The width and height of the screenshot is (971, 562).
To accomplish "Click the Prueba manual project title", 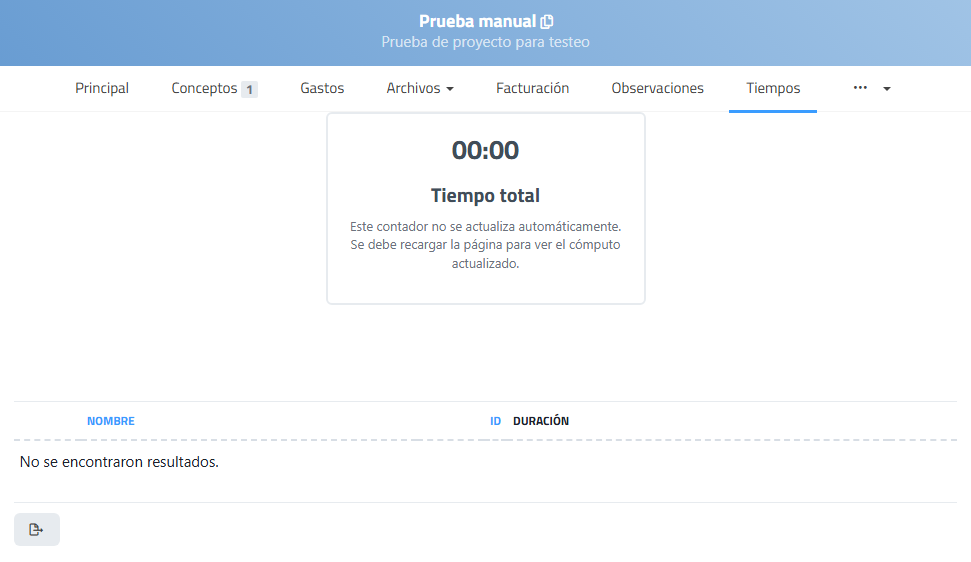I will (476, 21).
